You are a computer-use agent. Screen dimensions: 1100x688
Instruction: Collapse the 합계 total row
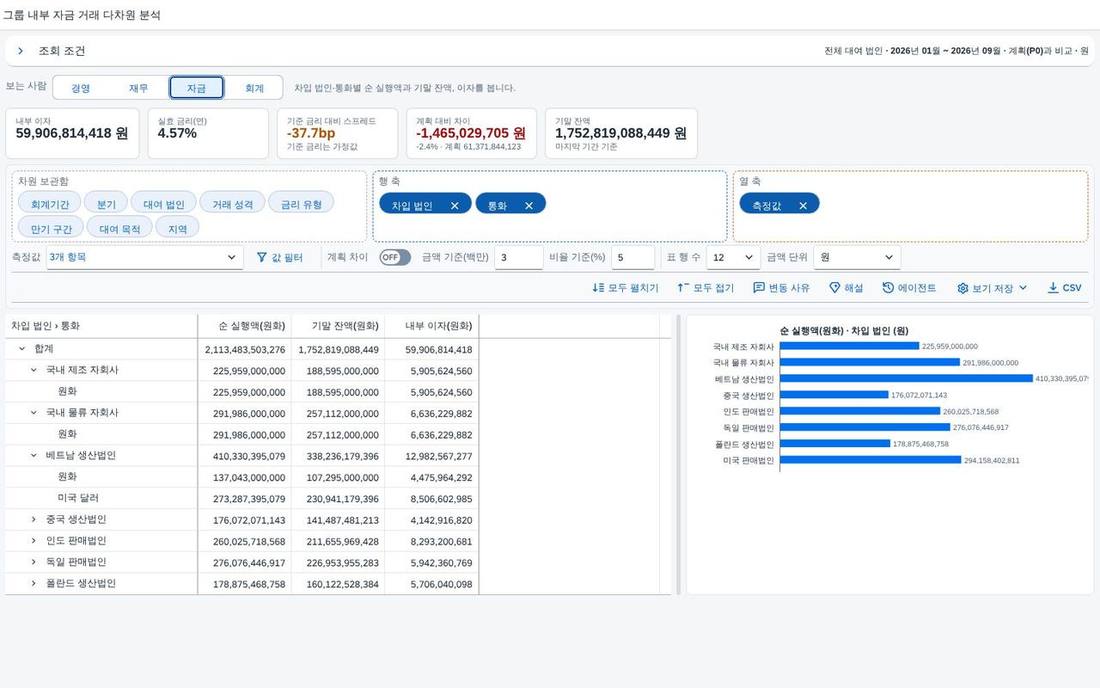tap(22, 349)
